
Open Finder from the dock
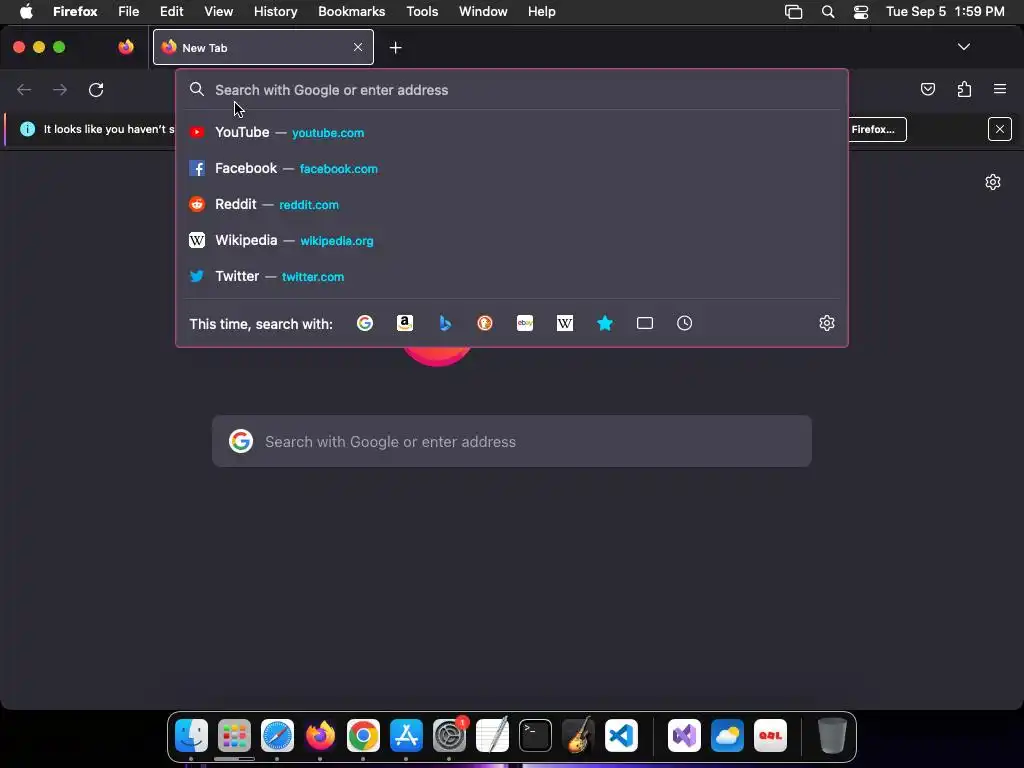coord(191,735)
